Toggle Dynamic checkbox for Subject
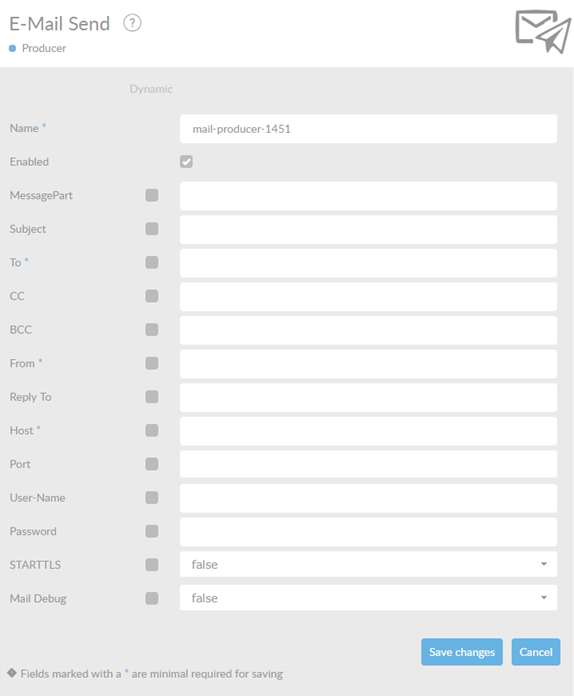574x696 pixels. pos(152,229)
